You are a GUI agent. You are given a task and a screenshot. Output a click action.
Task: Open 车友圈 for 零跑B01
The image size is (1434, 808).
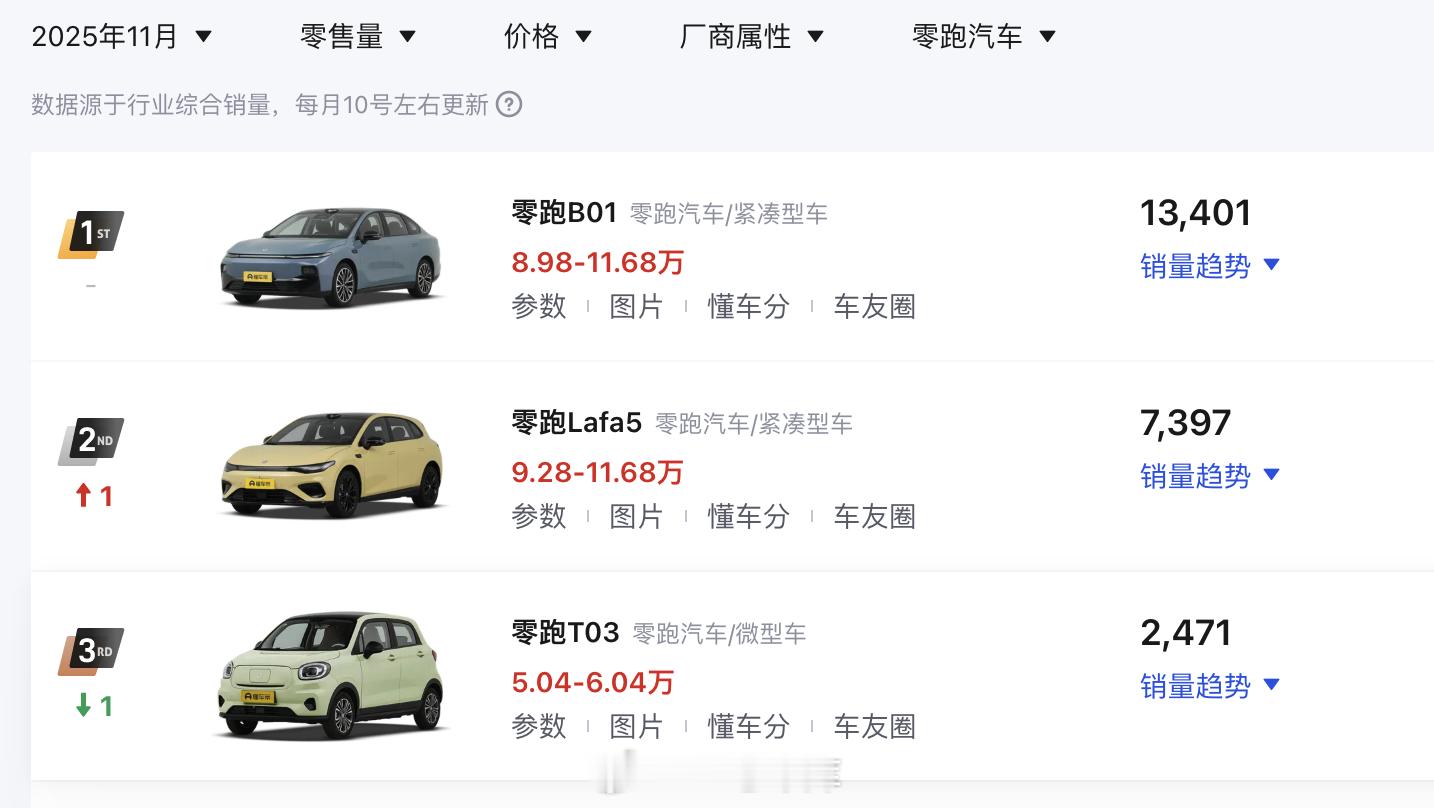[874, 307]
